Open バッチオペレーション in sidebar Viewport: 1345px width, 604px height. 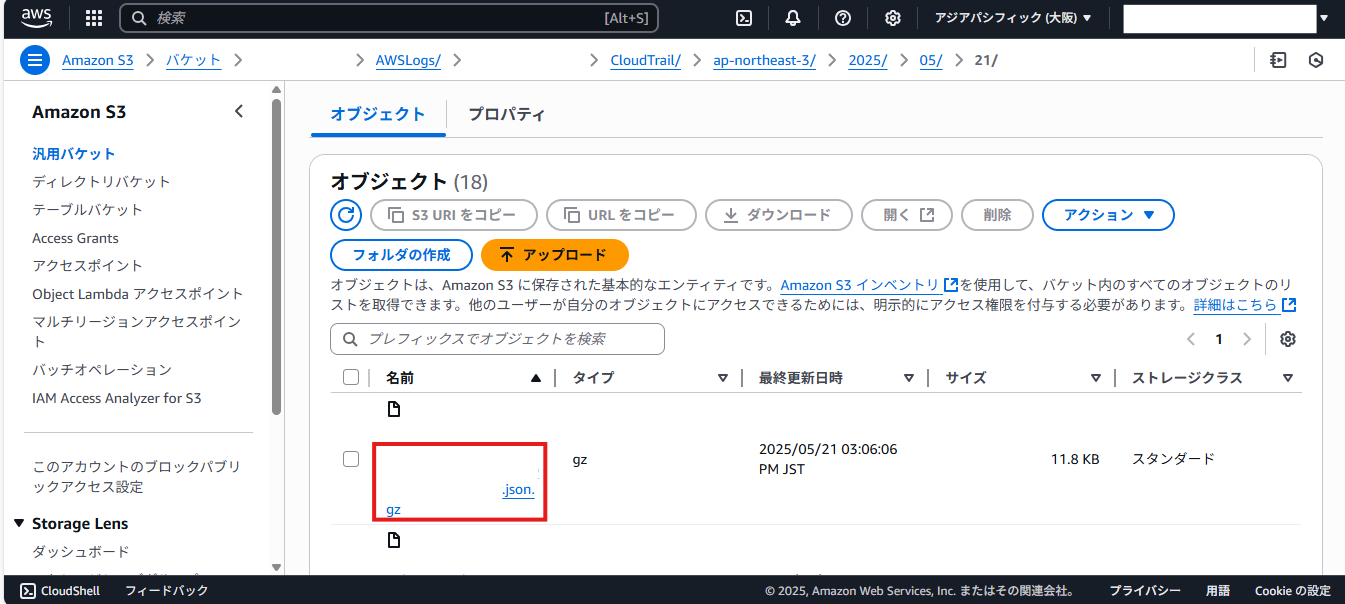[102, 369]
